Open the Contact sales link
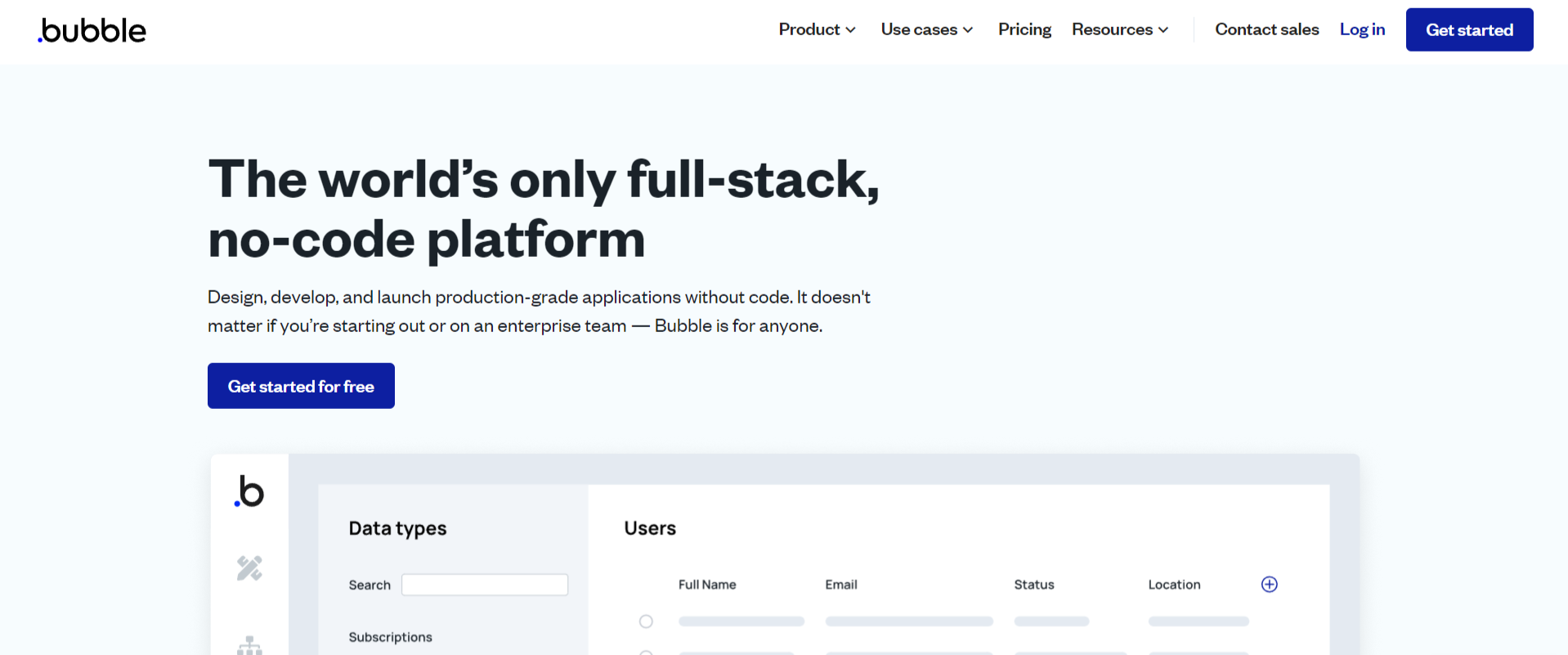Viewport: 1568px width, 655px height. click(1266, 29)
